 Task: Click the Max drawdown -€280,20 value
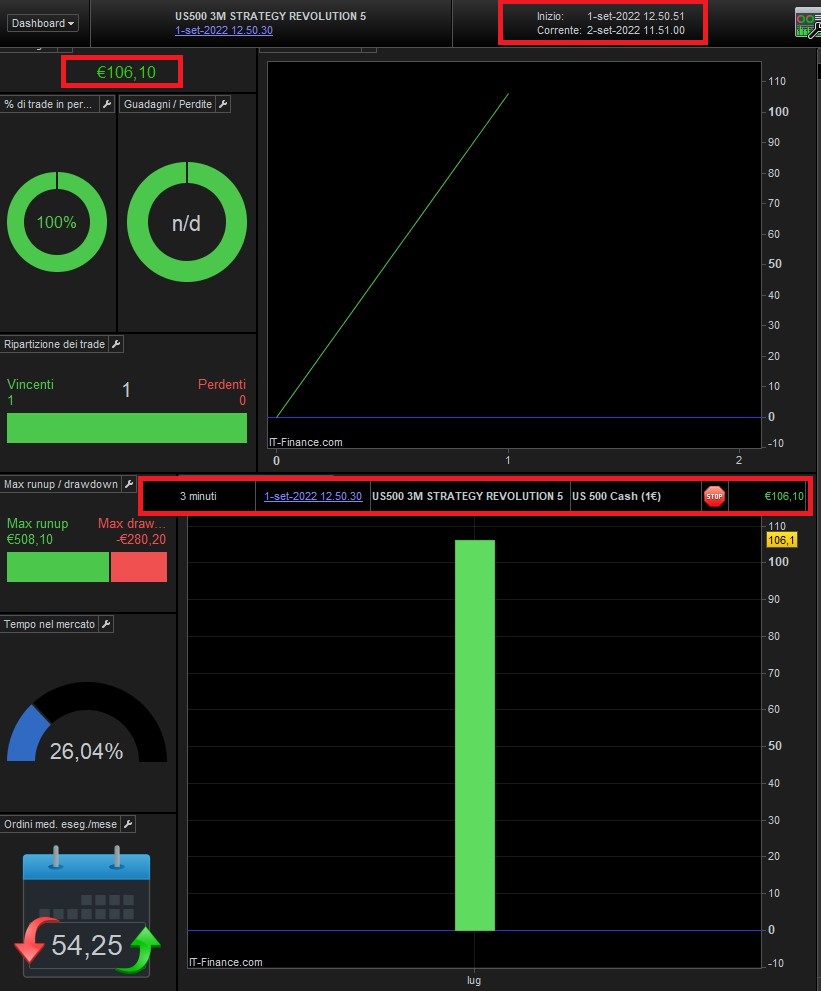click(x=141, y=540)
